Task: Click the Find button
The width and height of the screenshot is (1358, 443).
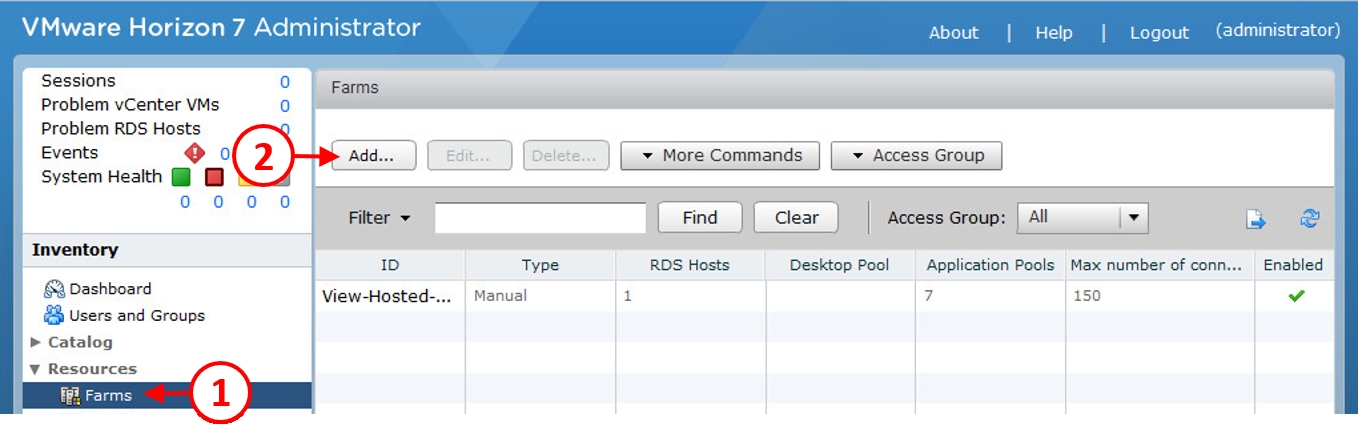Action: (700, 217)
